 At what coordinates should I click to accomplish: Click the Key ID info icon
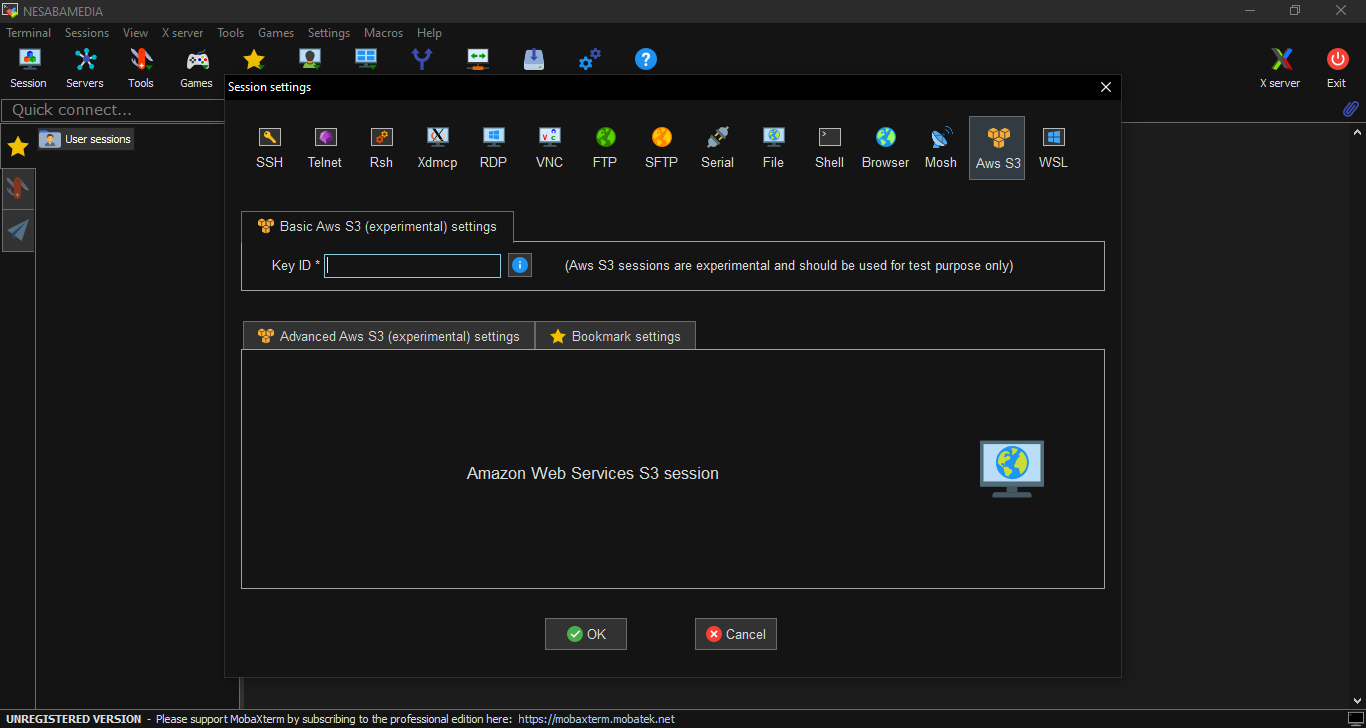520,265
